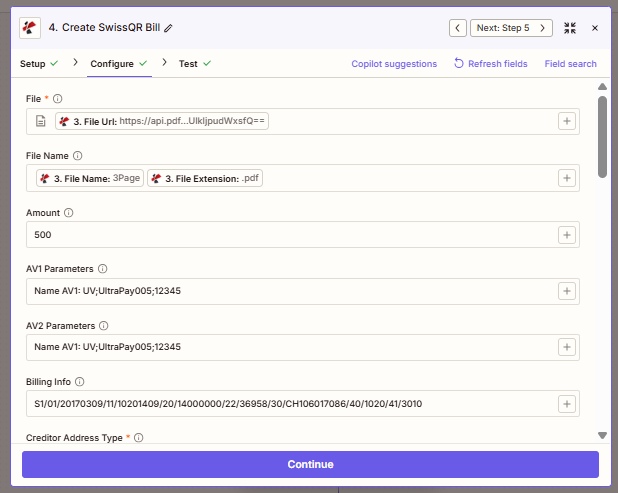This screenshot has width=618, height=493.
Task: Click the plus icon in AV1 Parameters
Action: click(x=566, y=291)
